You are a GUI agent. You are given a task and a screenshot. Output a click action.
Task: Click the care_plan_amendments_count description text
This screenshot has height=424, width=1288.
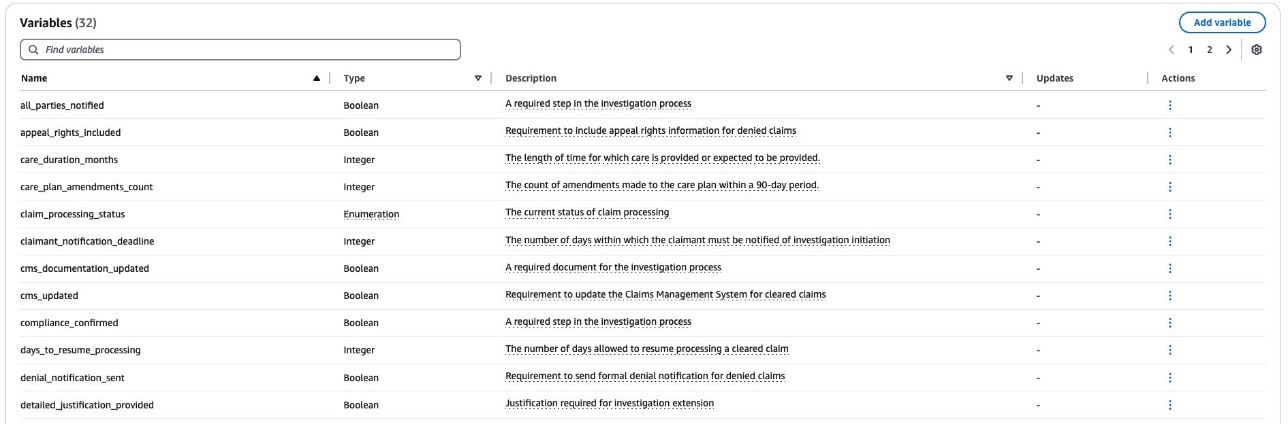coord(662,186)
